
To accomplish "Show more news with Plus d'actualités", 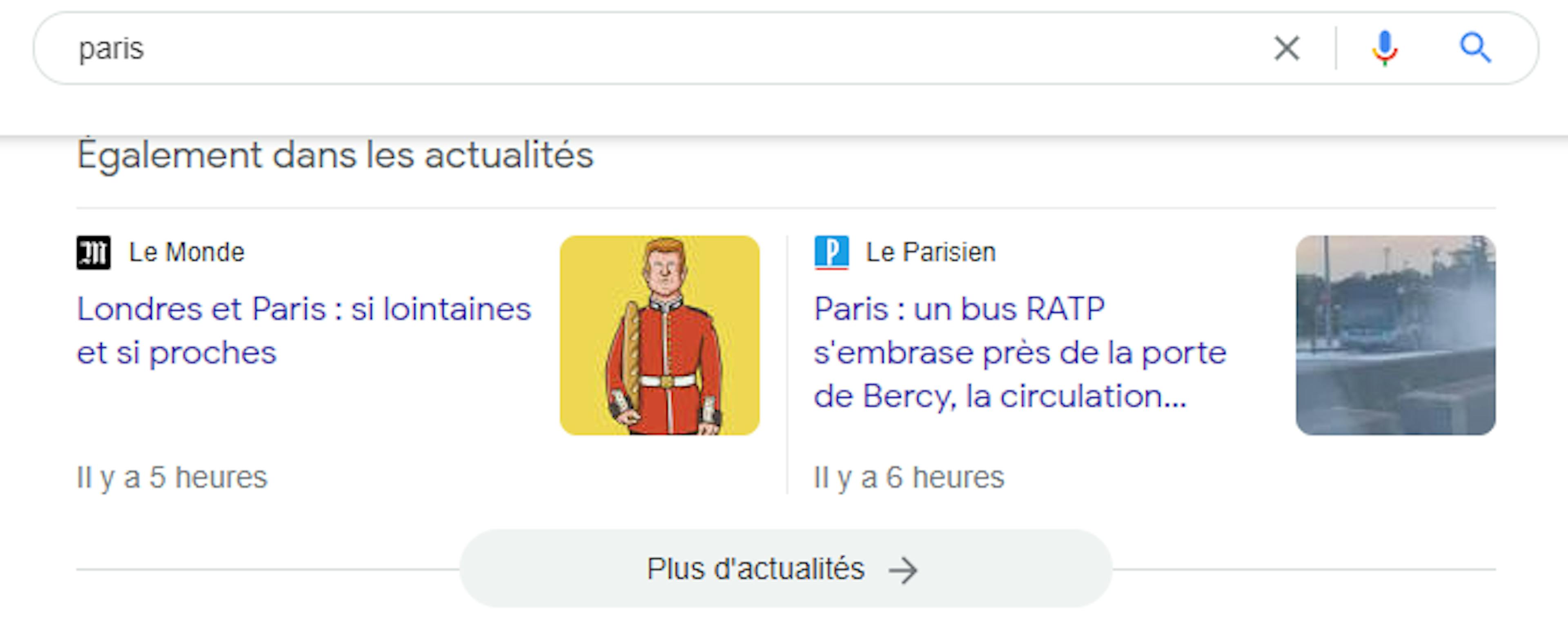I will pos(755,569).
